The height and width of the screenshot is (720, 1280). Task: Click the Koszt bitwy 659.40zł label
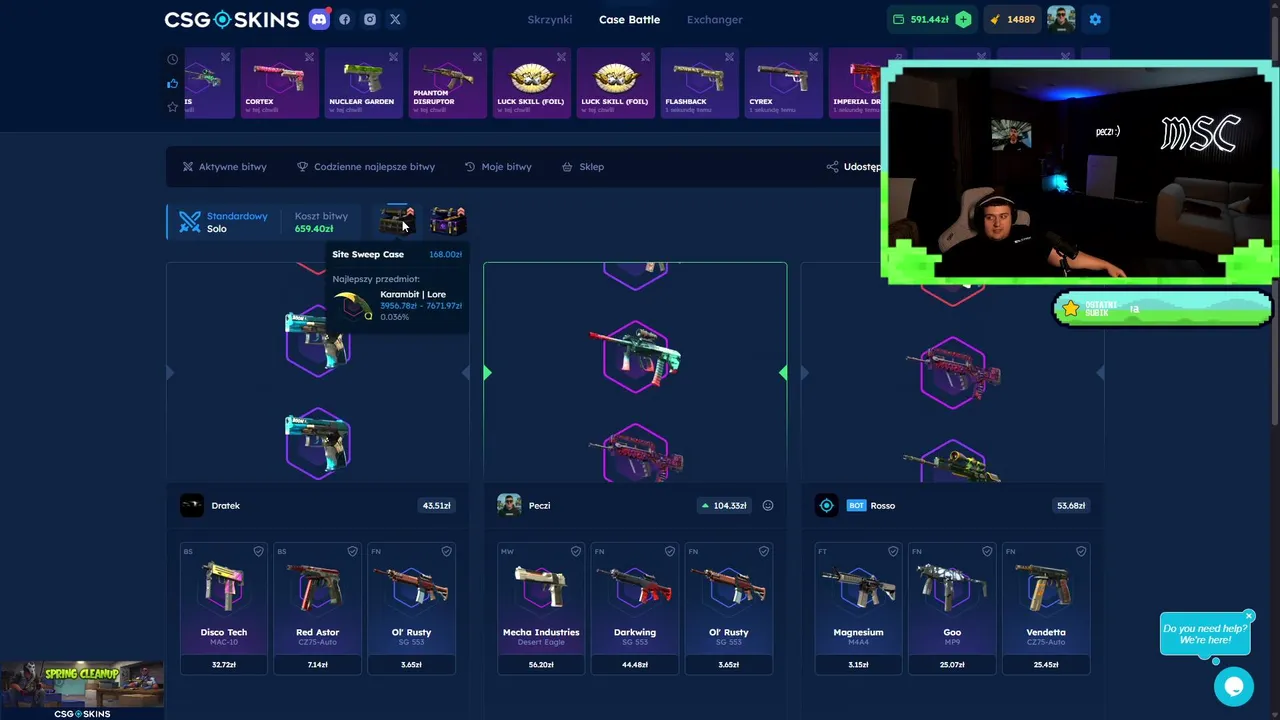[321, 222]
